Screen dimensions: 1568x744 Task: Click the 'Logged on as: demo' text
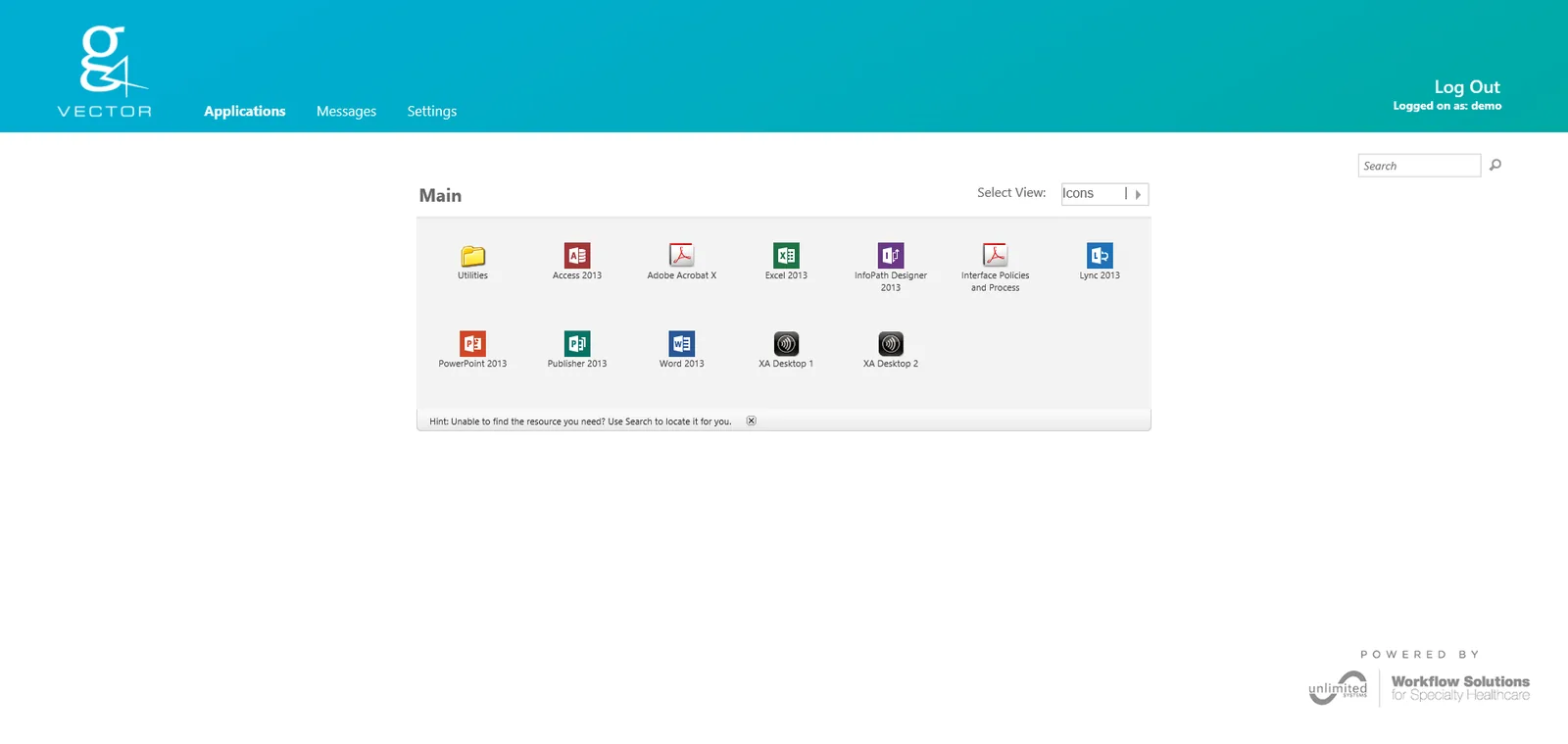tap(1447, 106)
